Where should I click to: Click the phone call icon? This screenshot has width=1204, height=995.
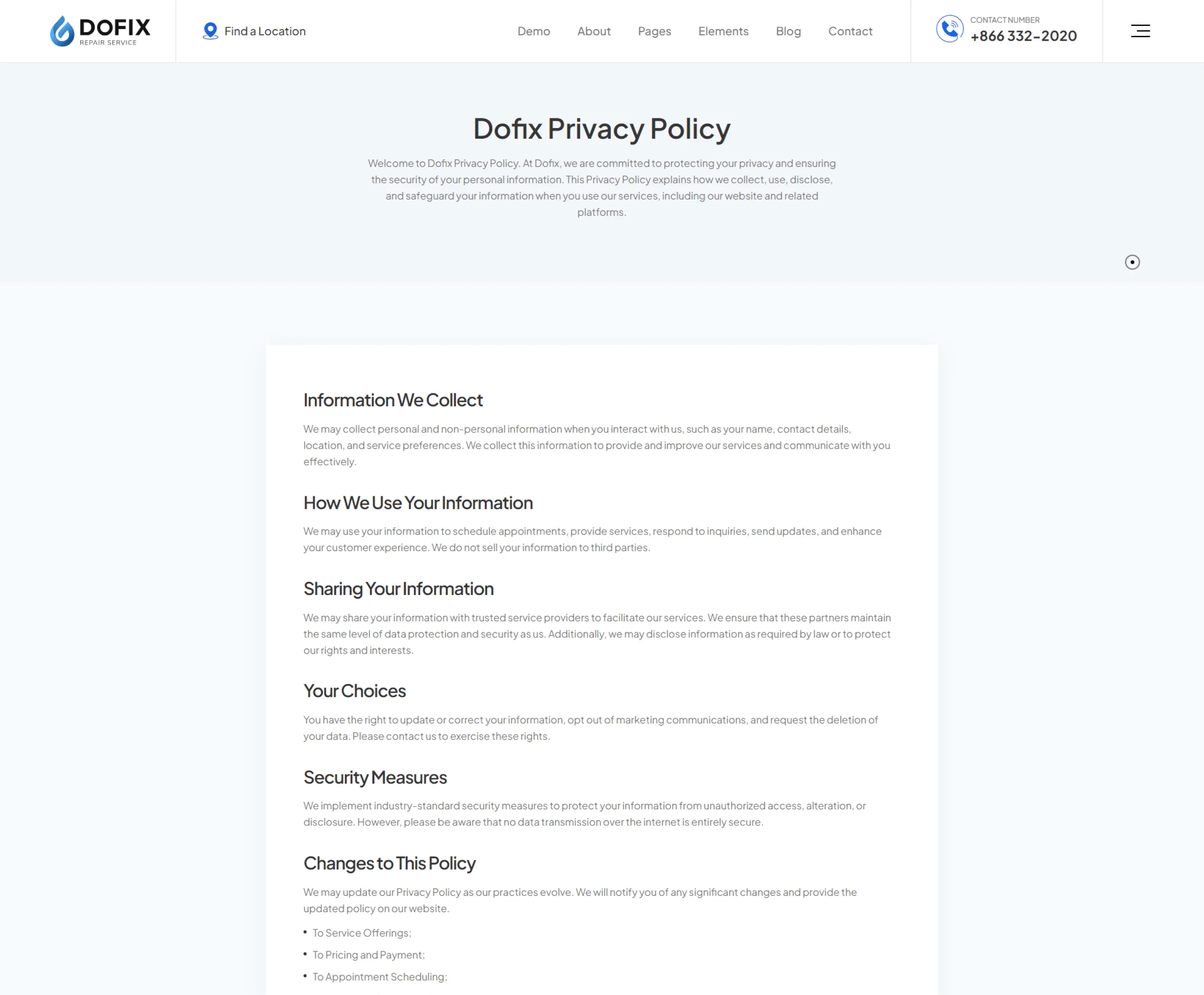click(x=949, y=29)
